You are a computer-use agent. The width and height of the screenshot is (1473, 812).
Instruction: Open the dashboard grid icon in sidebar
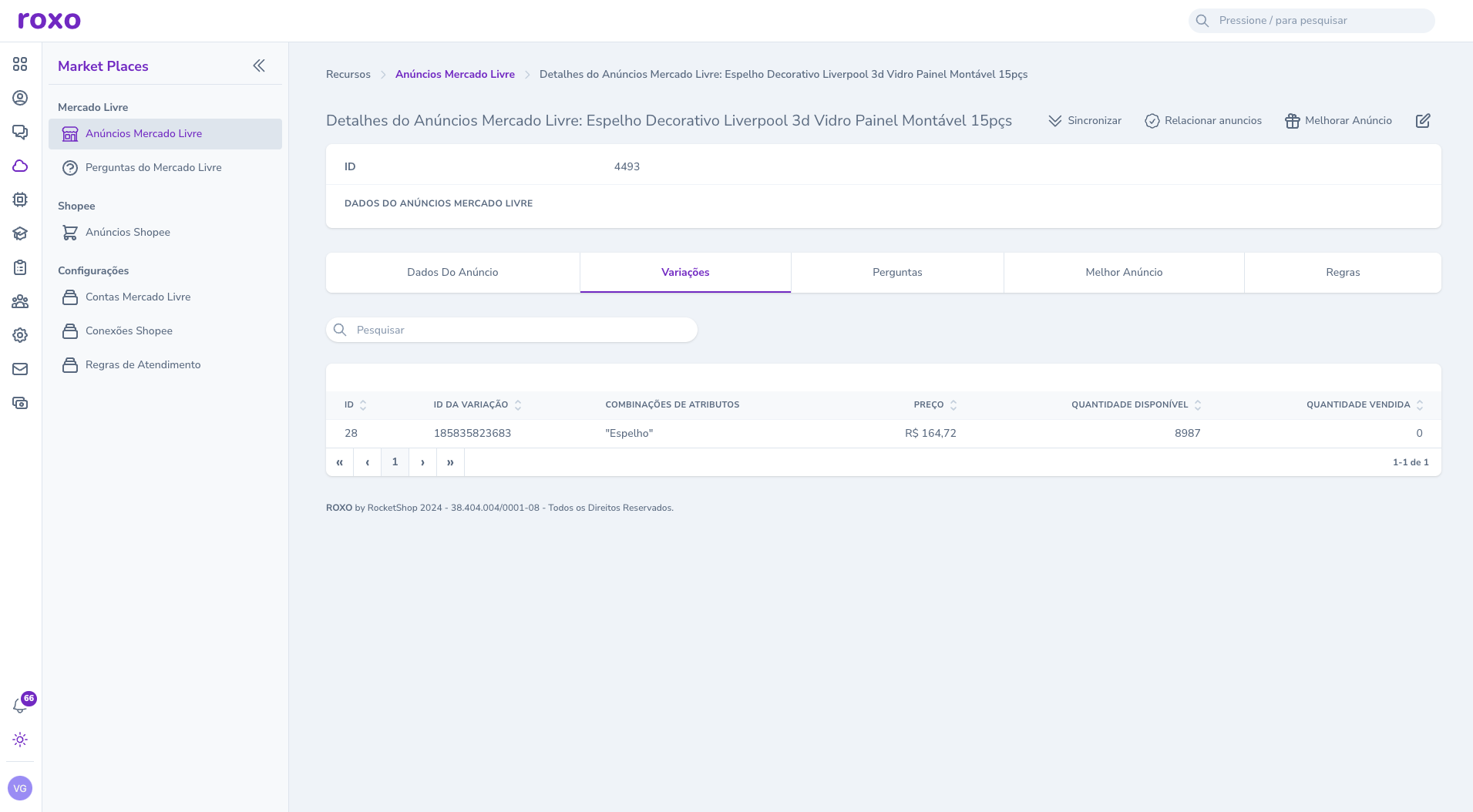click(x=20, y=64)
